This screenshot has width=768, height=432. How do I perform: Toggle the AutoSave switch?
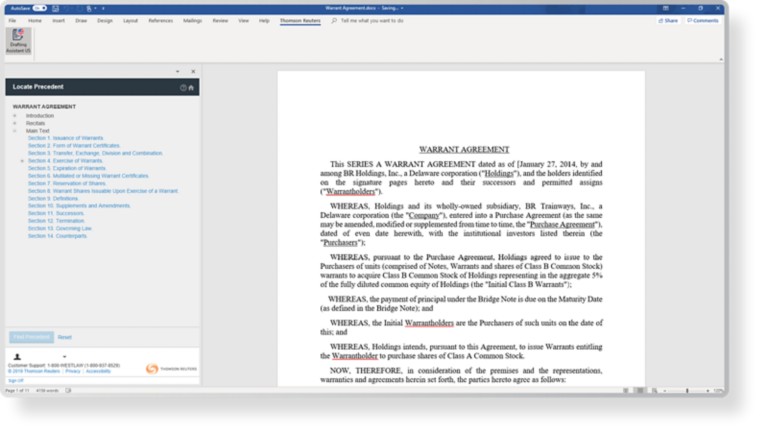tap(40, 8)
